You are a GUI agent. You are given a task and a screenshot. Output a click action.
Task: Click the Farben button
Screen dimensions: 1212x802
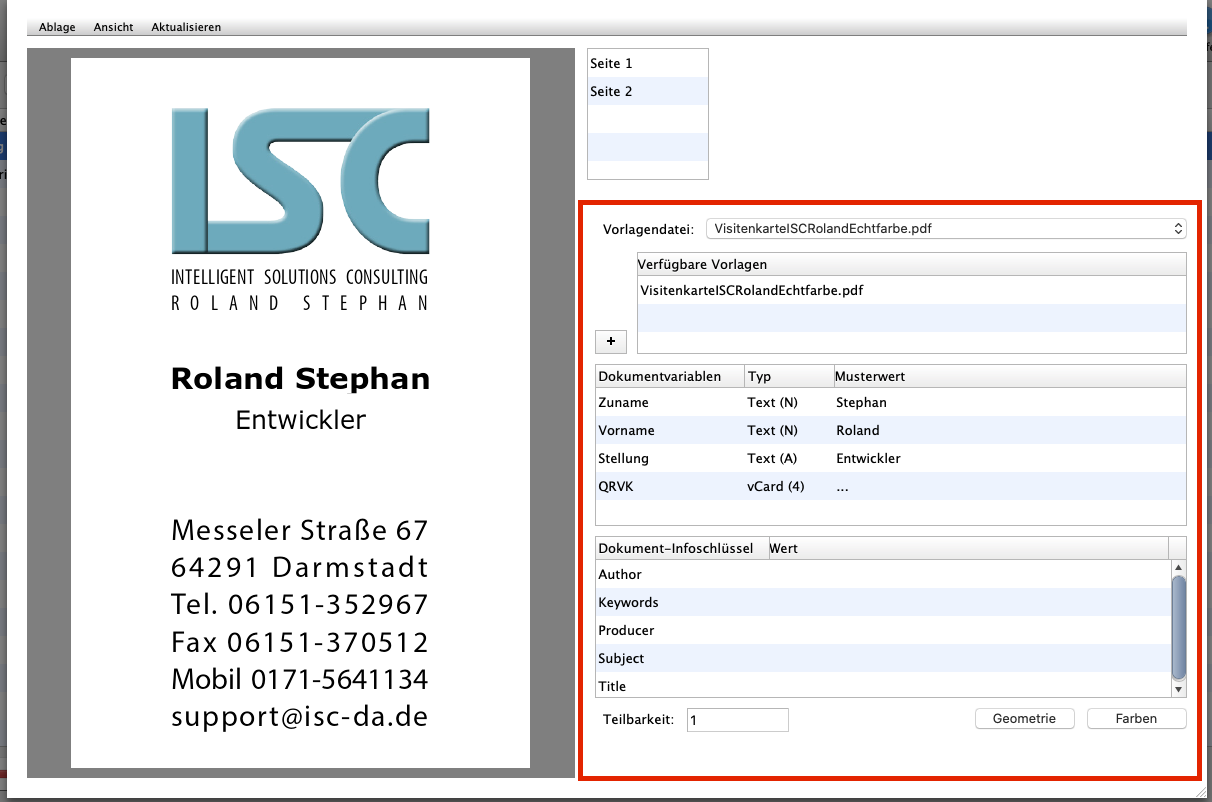click(1136, 718)
